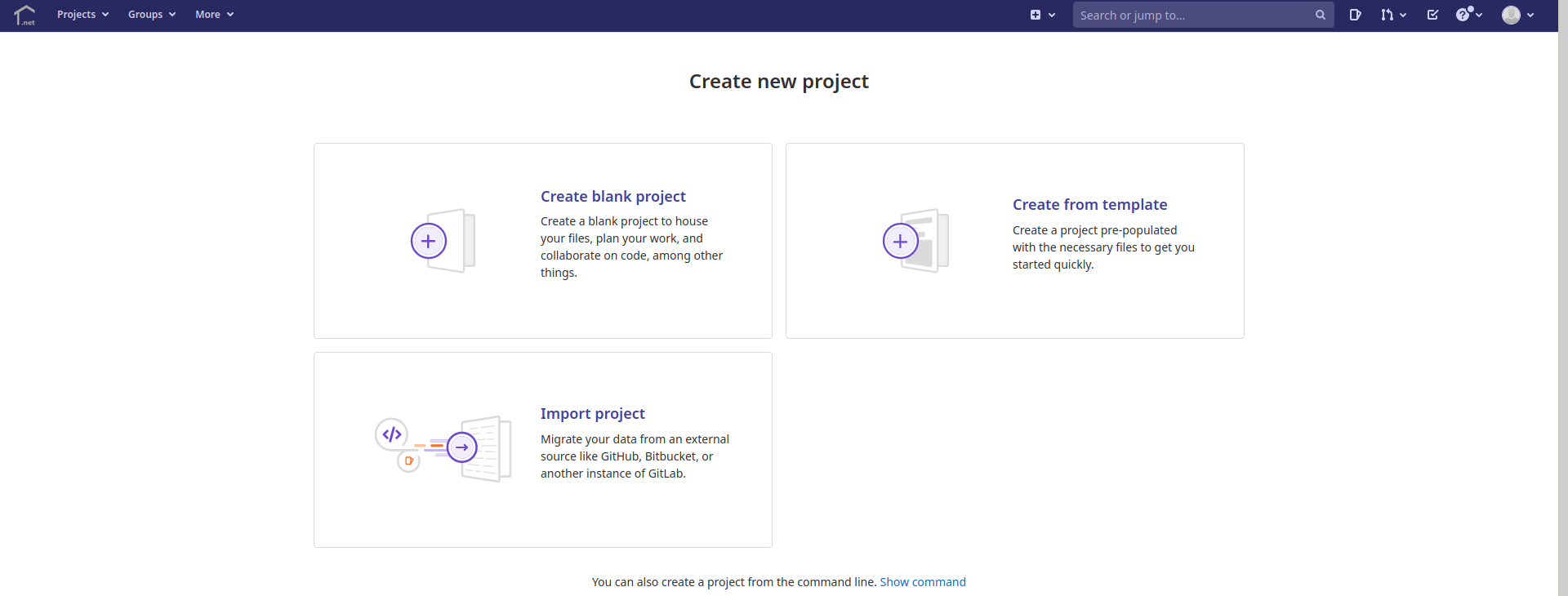This screenshot has width=1568, height=596.
Task: Click the Show command link
Action: click(922, 582)
